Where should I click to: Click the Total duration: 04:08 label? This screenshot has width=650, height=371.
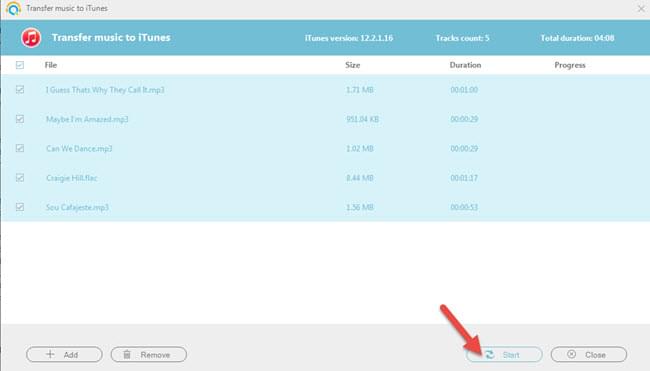point(577,38)
